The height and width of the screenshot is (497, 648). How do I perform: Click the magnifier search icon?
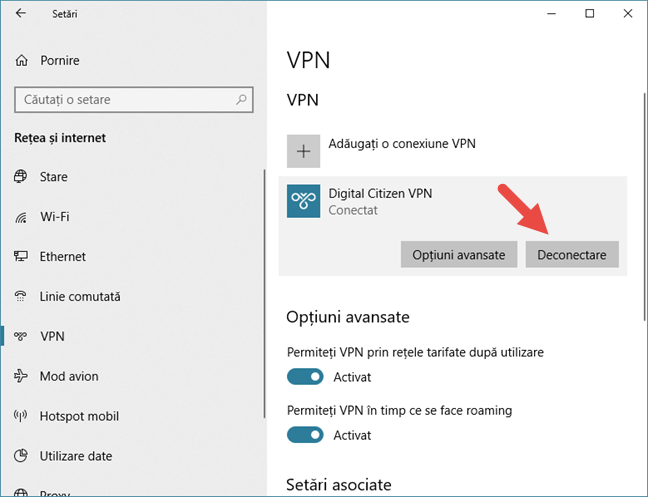241,100
